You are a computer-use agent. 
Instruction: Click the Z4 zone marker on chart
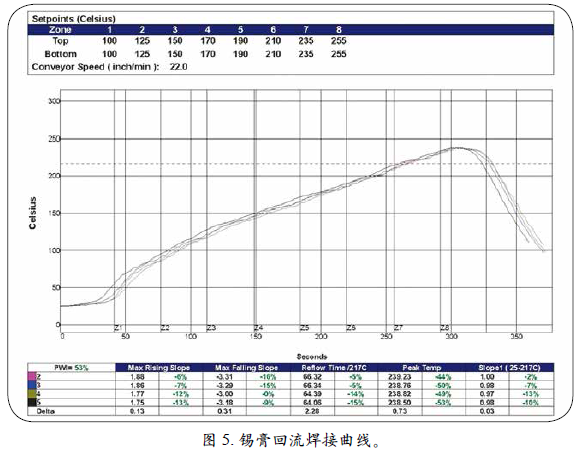tap(259, 328)
